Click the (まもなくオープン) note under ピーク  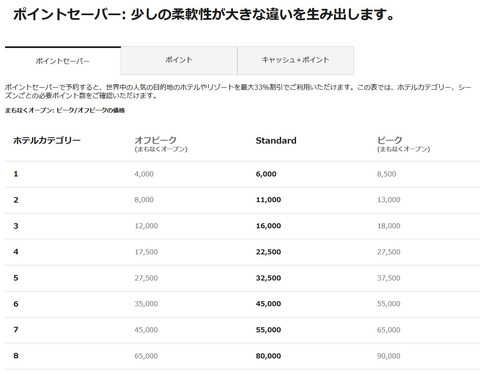(x=404, y=149)
